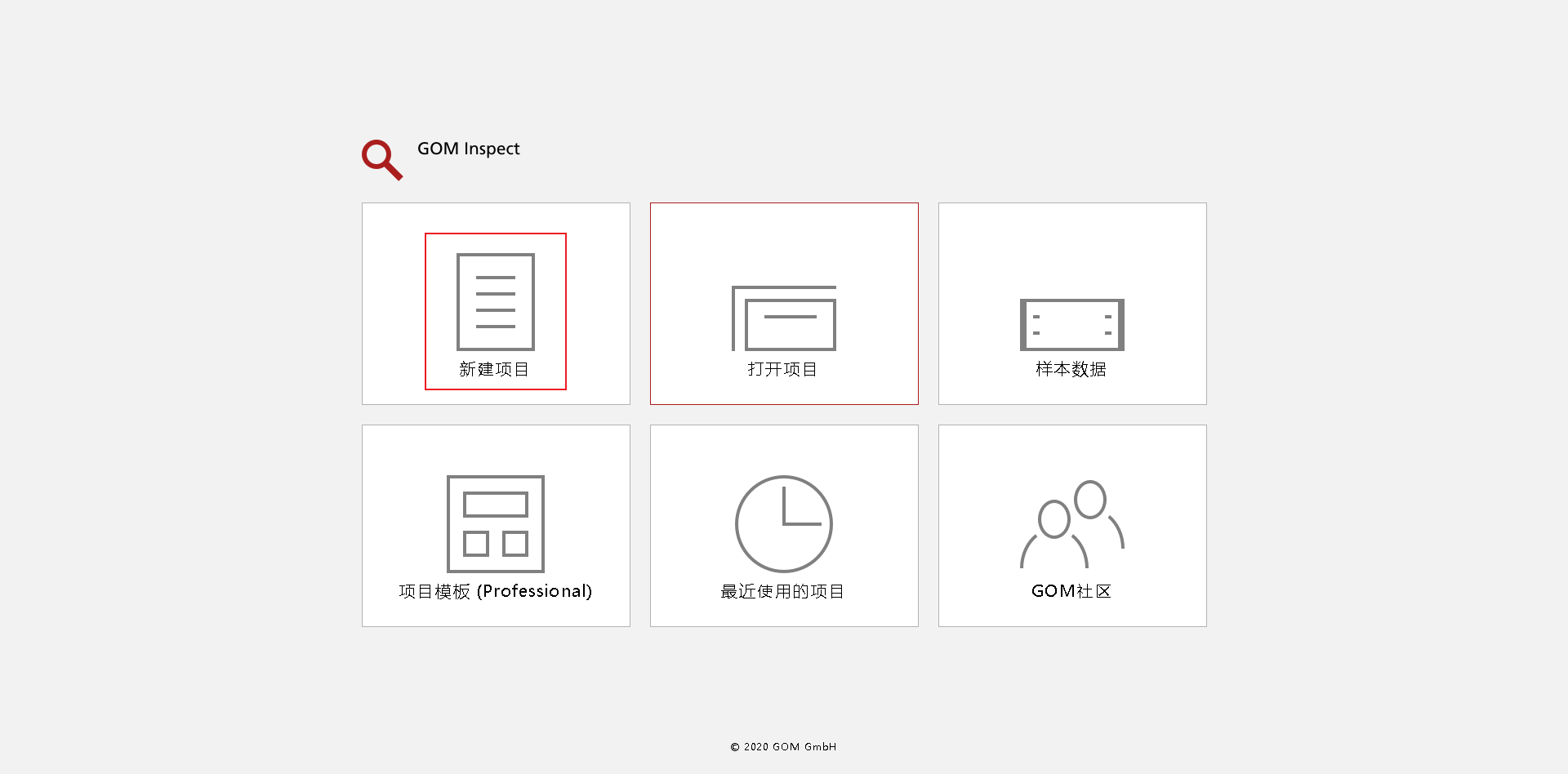1568x774 pixels.
Task: Click the 项目模板 template layout icon
Action: 495,523
